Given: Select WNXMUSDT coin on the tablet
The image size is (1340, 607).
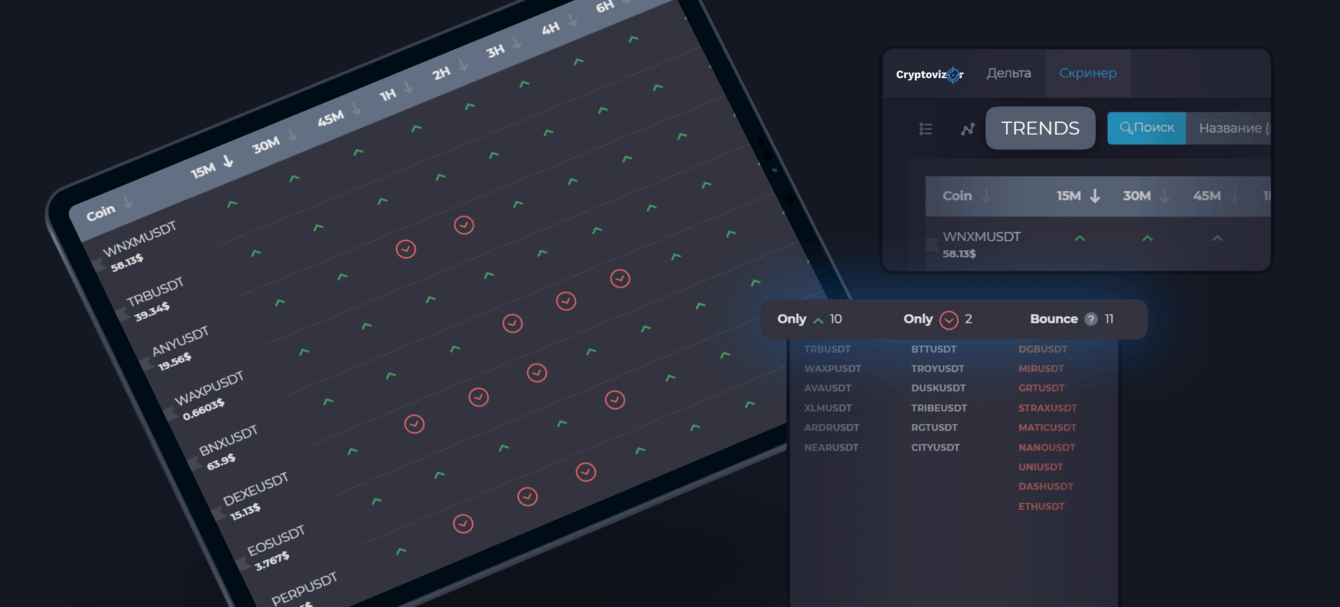Looking at the screenshot, I should click(139, 240).
